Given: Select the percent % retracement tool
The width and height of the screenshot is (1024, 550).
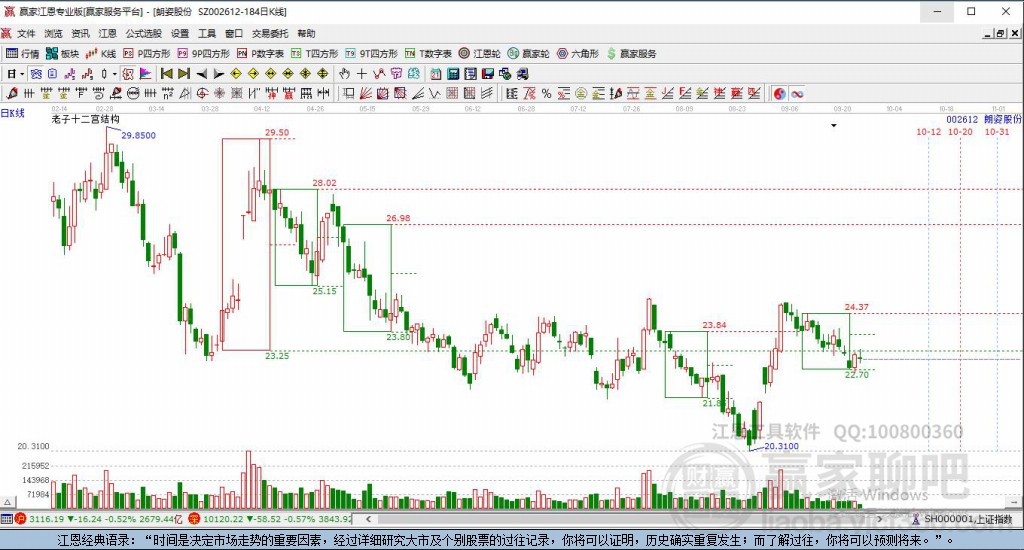Looking at the screenshot, I should [x=547, y=94].
